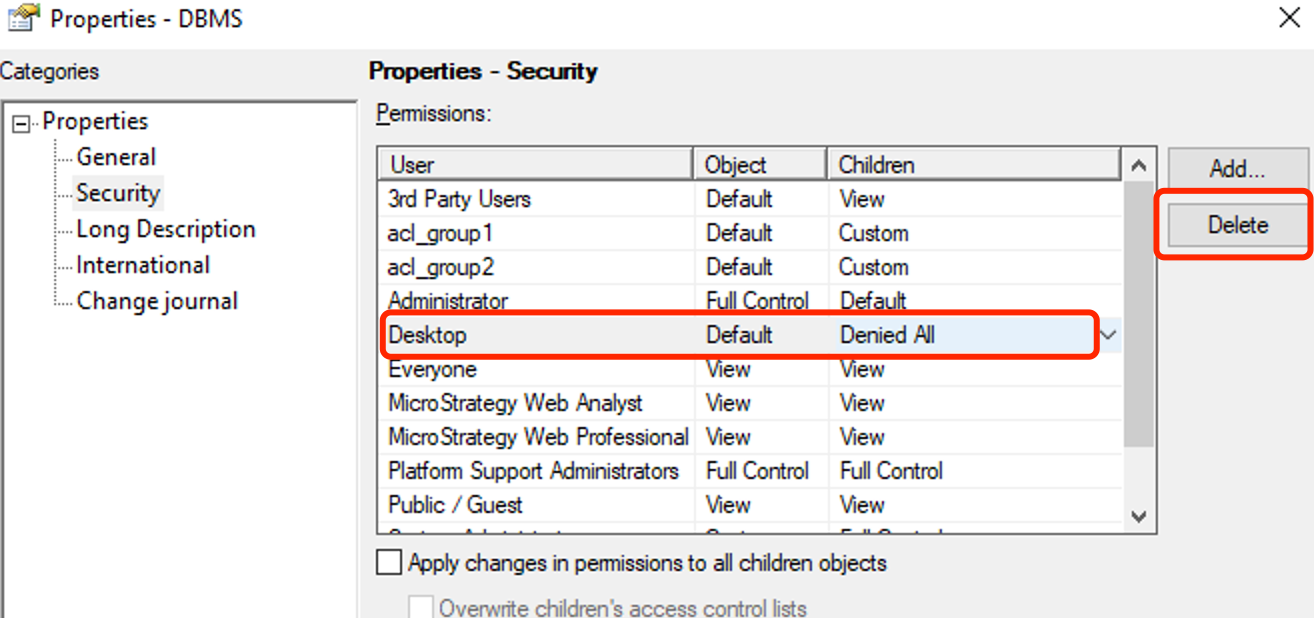Click the Everyone entry in Permissions
Screen dimensions: 1314x618
tap(432, 369)
